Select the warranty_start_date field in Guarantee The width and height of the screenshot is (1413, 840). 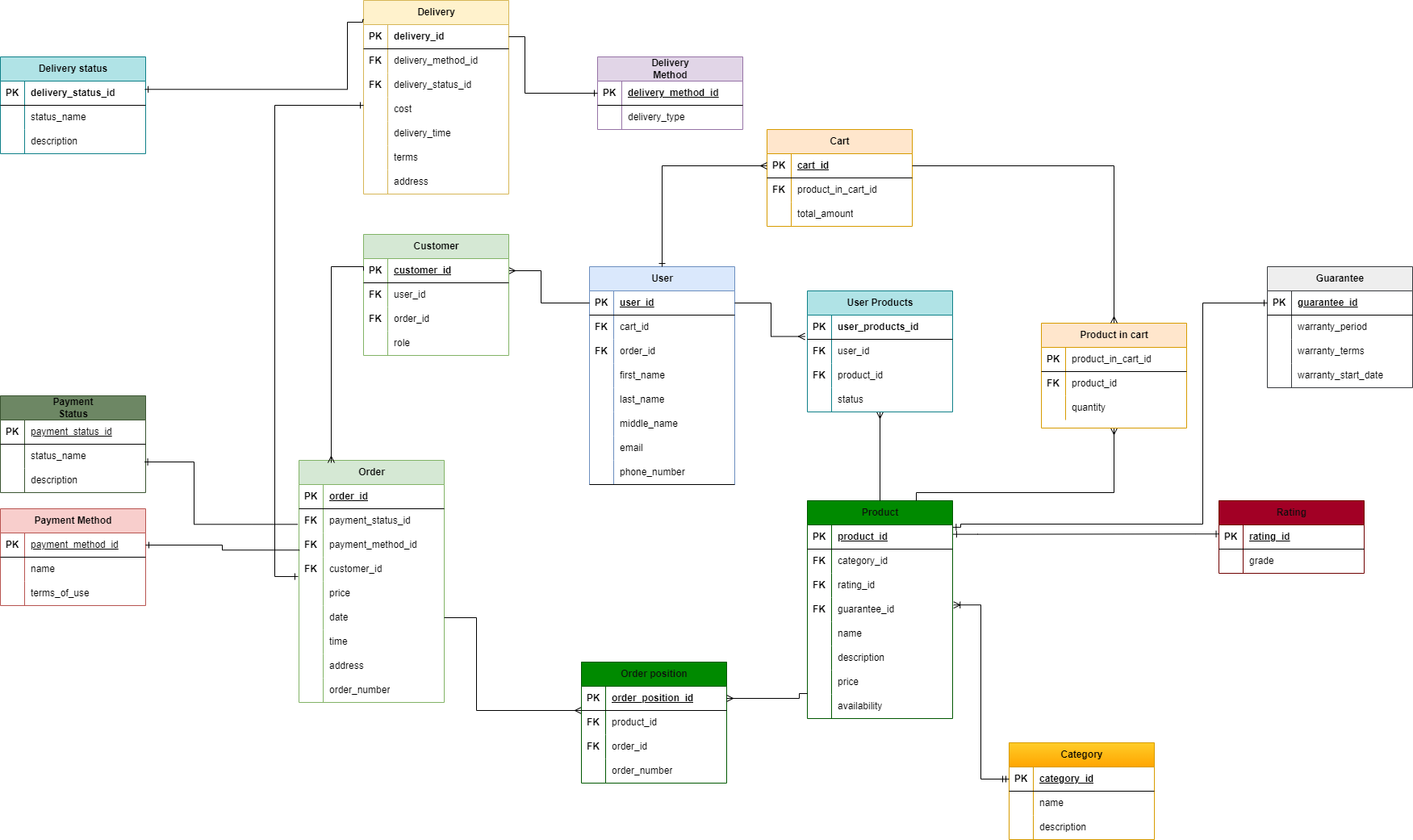[1340, 375]
